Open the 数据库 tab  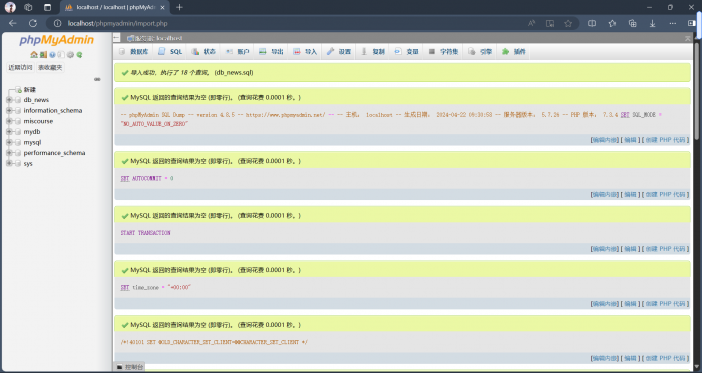click(133, 52)
